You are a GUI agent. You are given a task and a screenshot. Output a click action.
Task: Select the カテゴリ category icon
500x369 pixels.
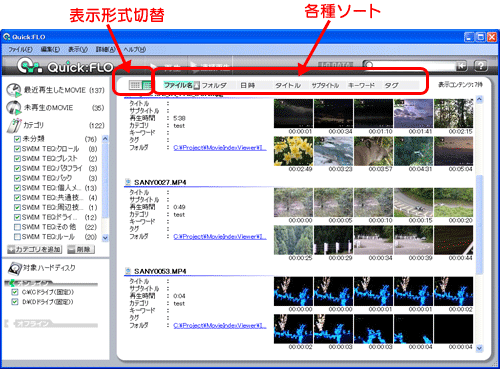click(14, 125)
